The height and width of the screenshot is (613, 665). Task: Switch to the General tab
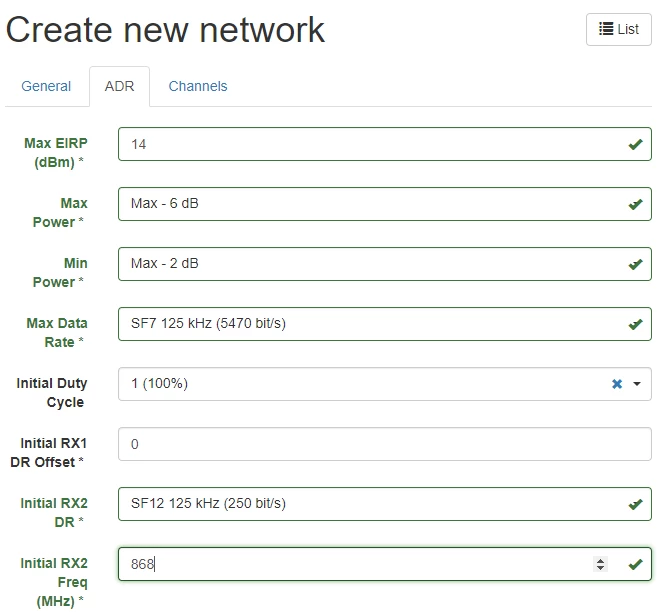tap(46, 86)
